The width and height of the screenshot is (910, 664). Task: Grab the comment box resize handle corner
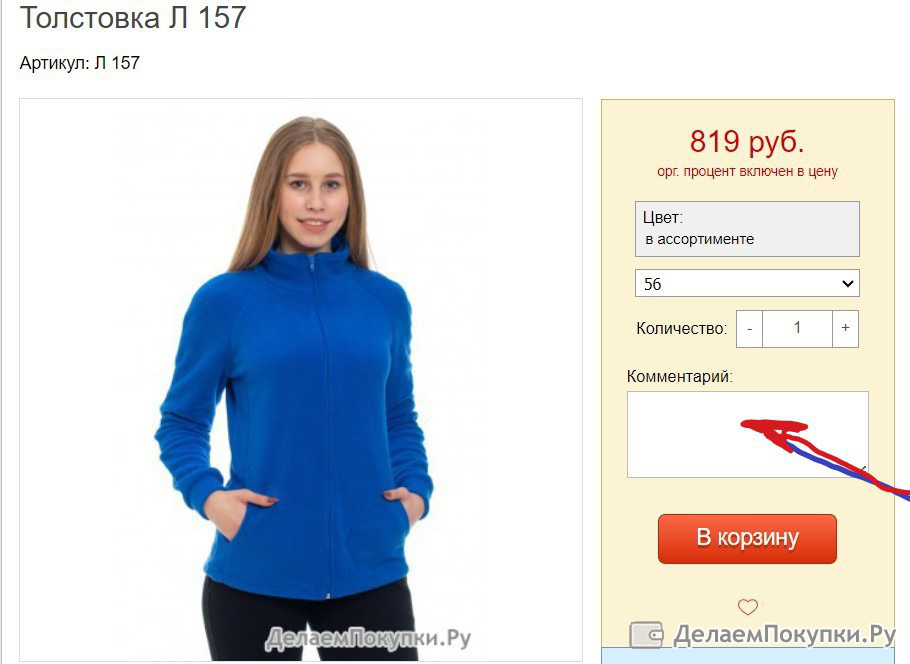tap(863, 472)
